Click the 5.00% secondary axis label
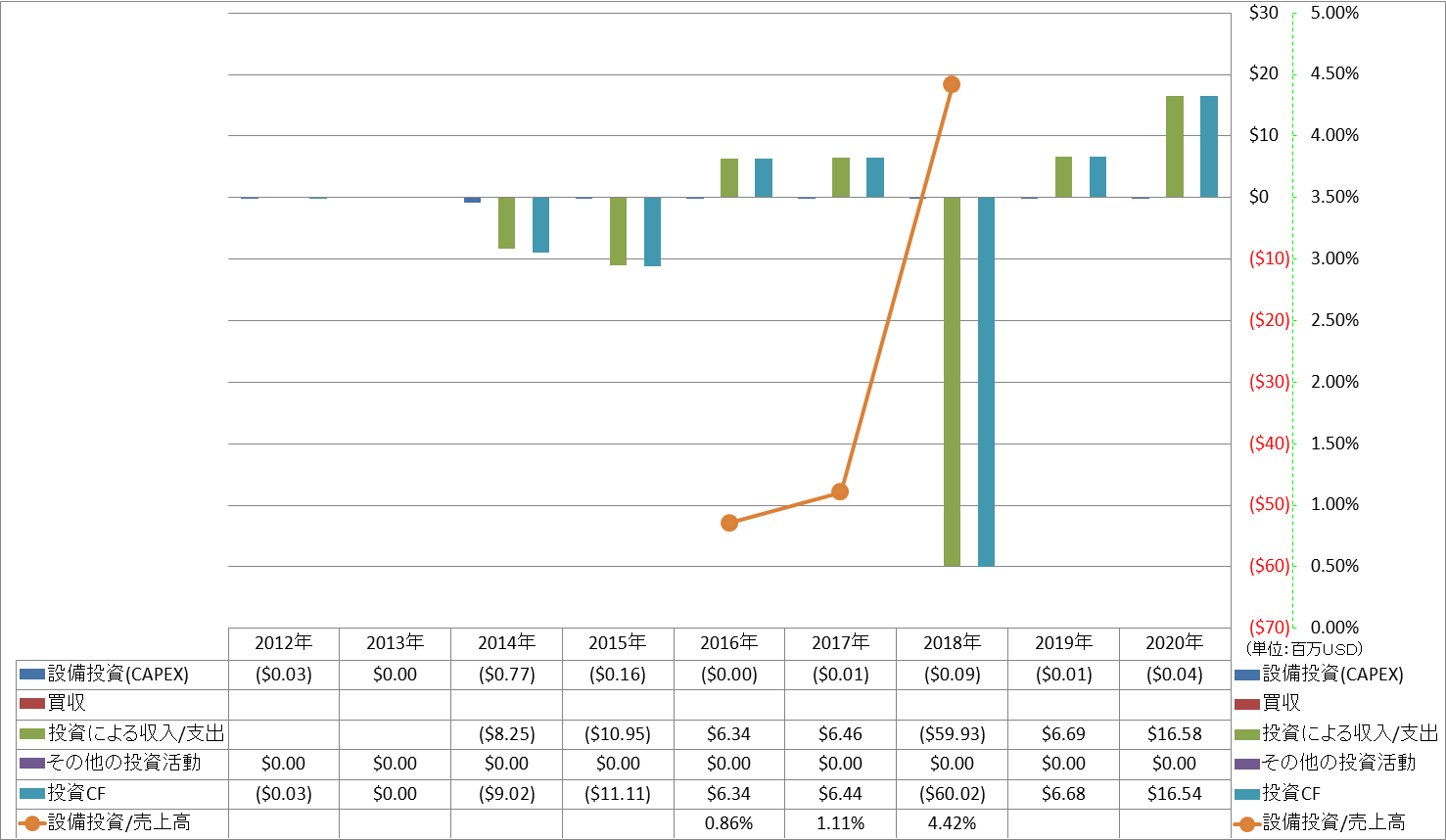The width and height of the screenshot is (1446, 840). [1335, 13]
